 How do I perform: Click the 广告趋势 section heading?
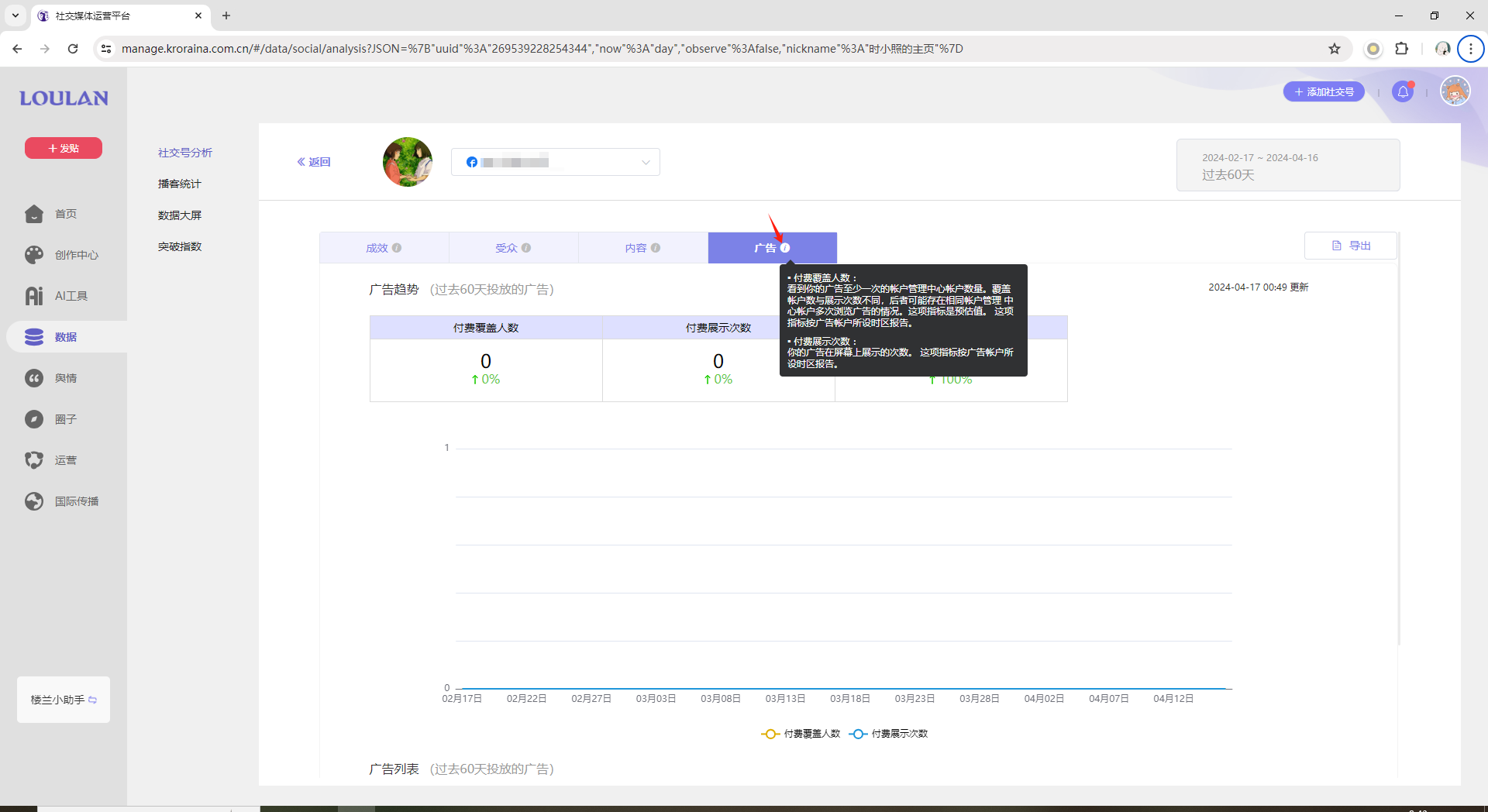point(394,290)
